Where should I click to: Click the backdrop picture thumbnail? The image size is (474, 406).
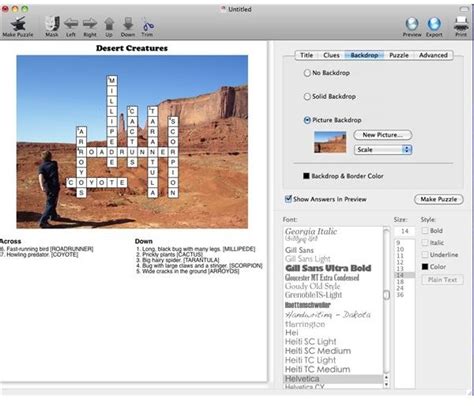(x=330, y=142)
